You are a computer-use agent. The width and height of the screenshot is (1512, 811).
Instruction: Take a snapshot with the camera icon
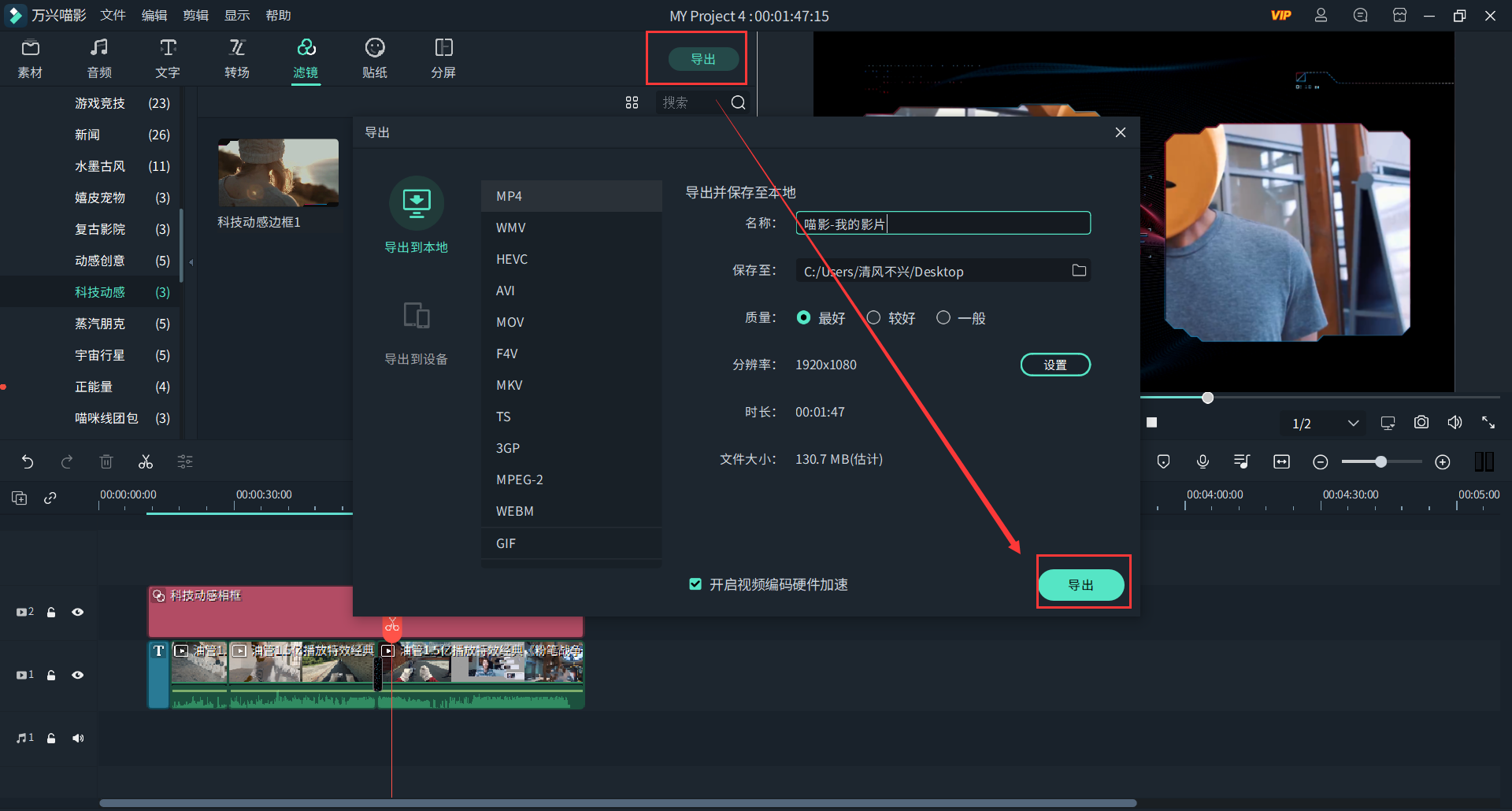click(x=1421, y=422)
